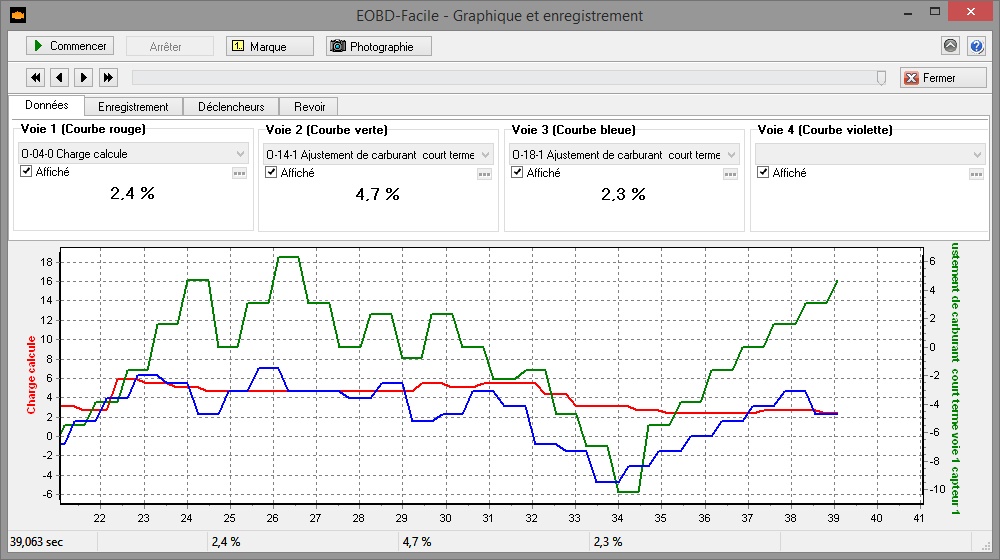Jump to start with rewind icon
This screenshot has height=560, width=1000.
[x=36, y=77]
